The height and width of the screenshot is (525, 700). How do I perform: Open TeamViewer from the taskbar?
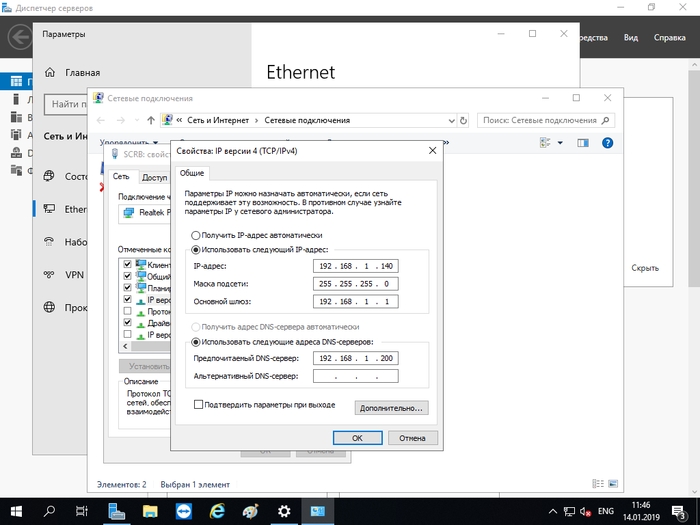(x=184, y=510)
